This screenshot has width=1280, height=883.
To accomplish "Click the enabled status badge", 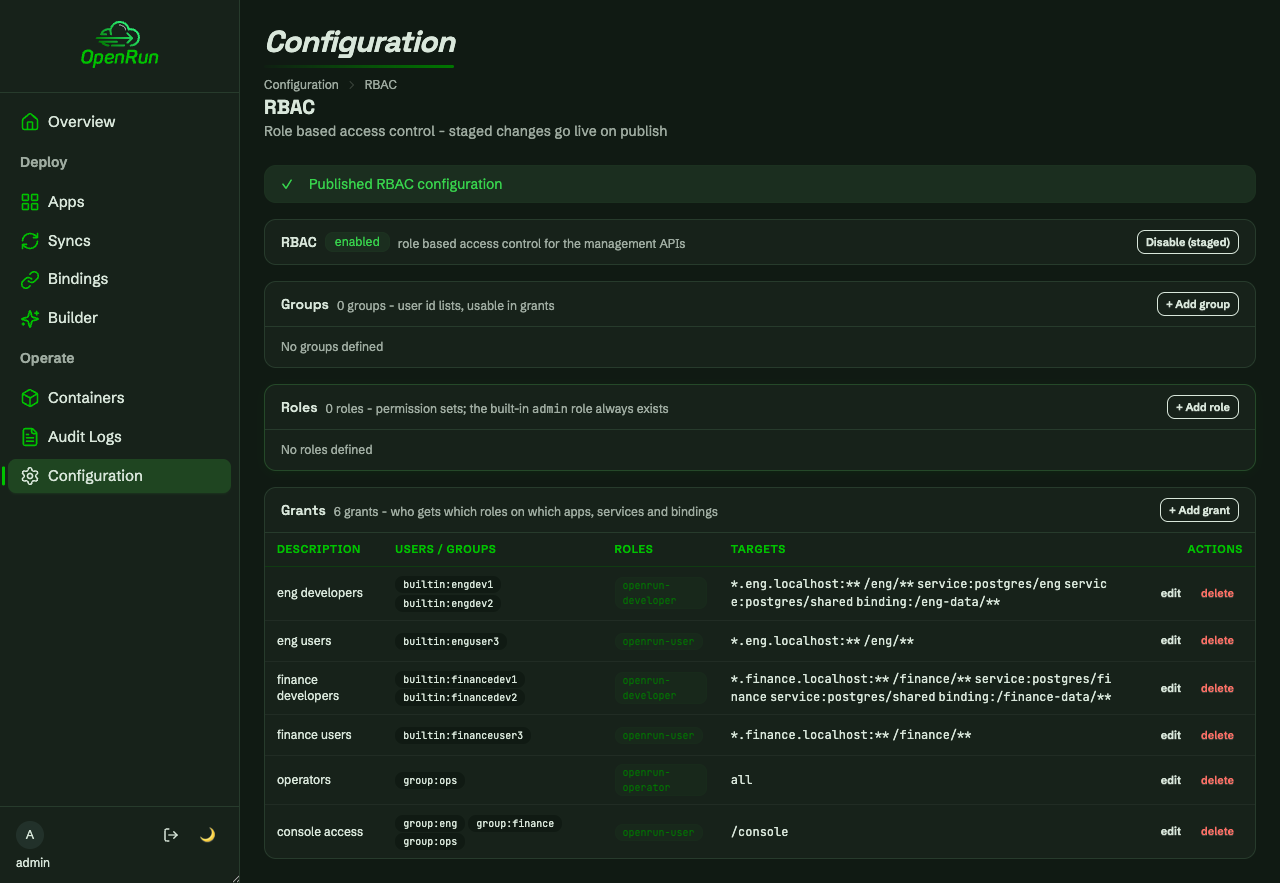I will click(357, 242).
